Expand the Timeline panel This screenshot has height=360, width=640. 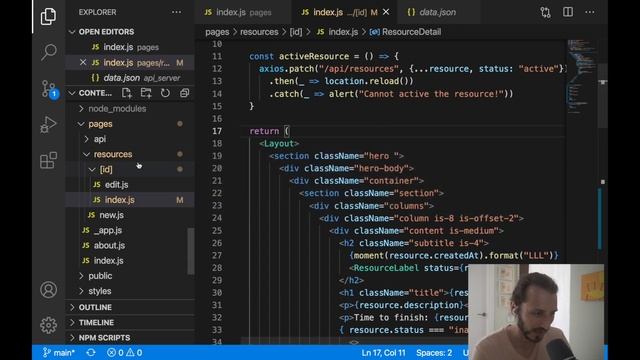[96, 322]
